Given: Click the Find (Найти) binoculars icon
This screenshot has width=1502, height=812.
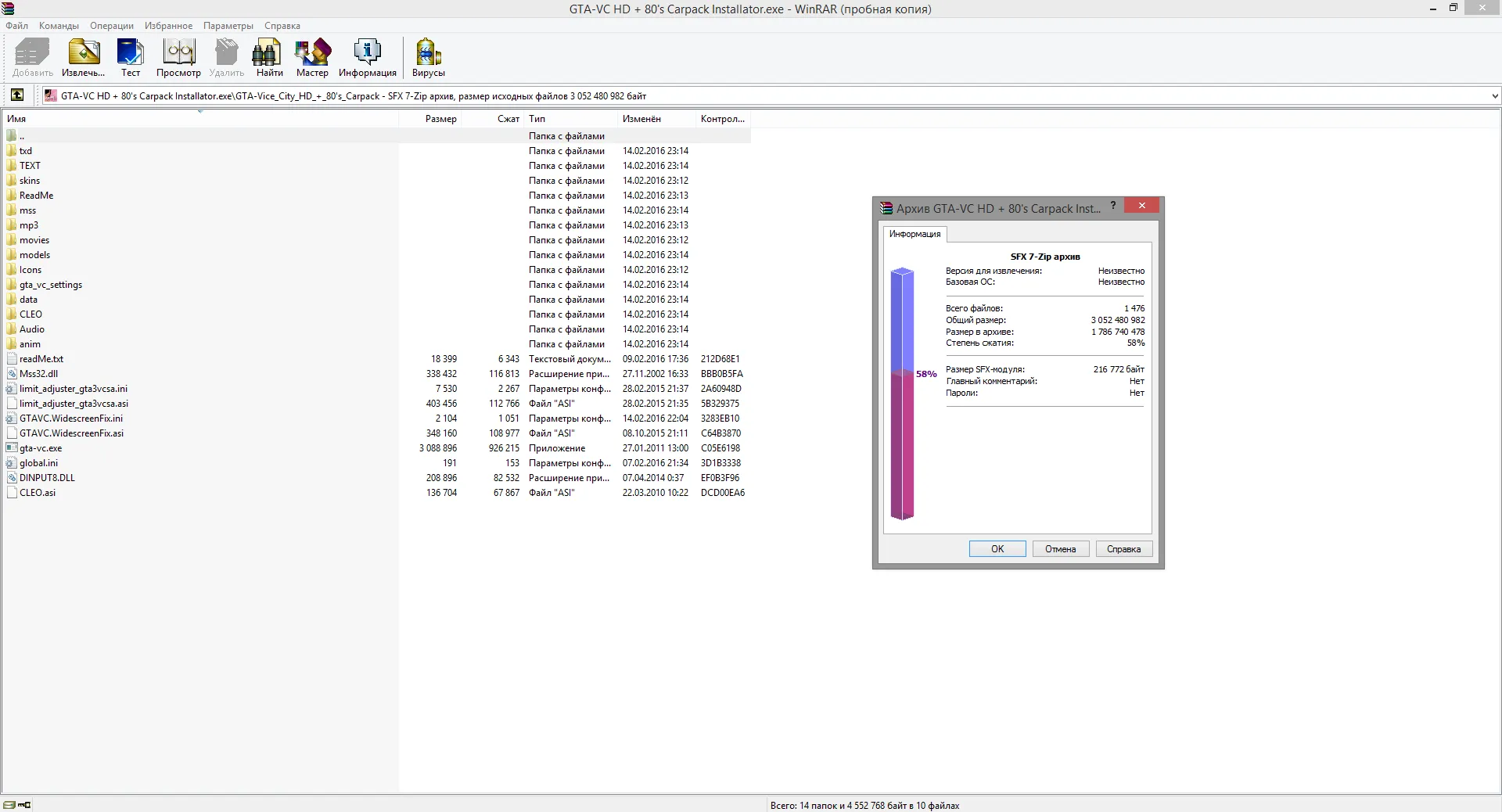Looking at the screenshot, I should coord(269,57).
